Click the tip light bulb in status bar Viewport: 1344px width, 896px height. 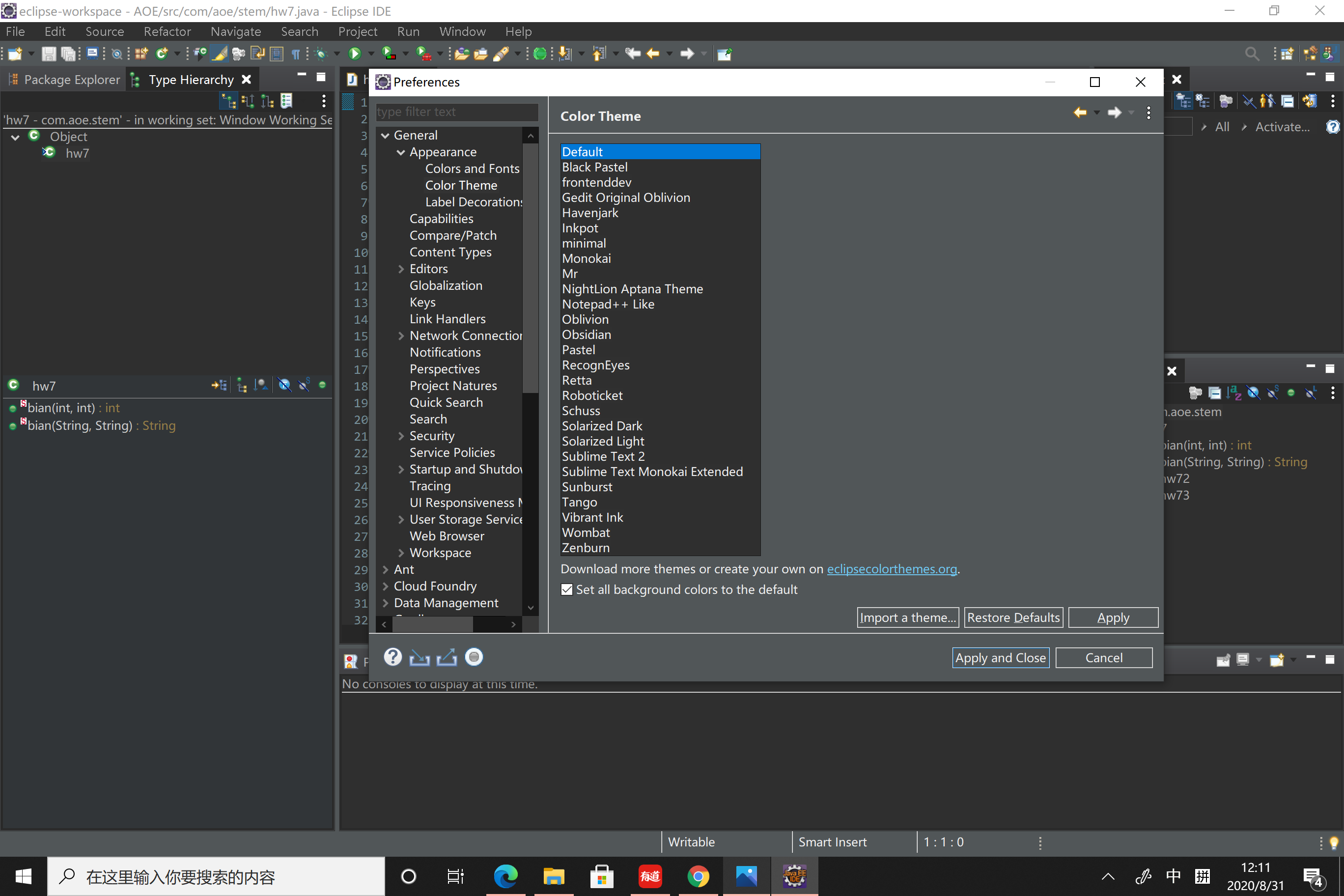[1333, 842]
